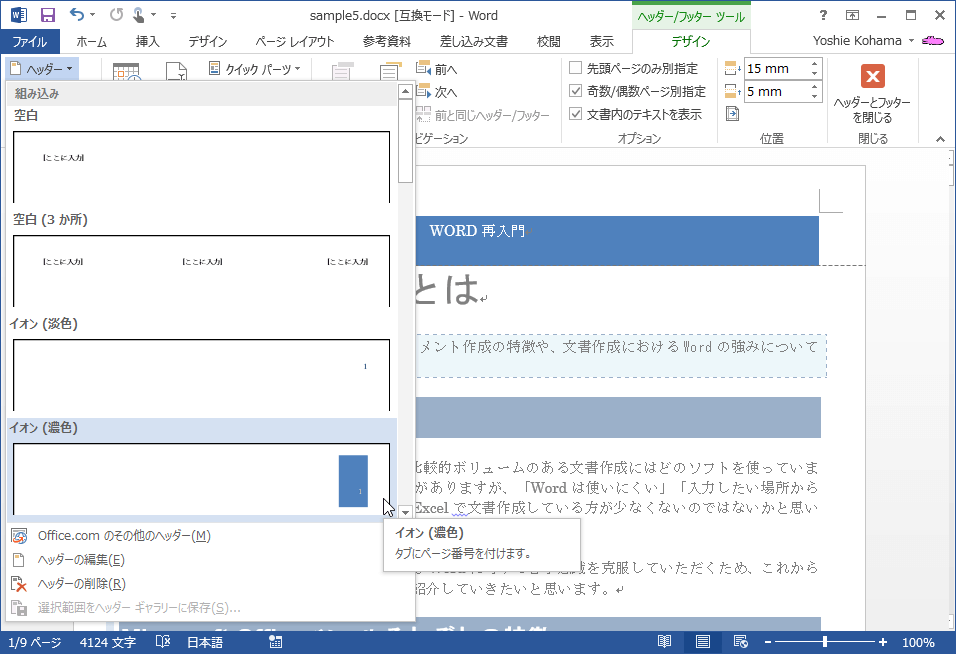
Task: Click Next (次へ) navigation button
Action: tap(437, 92)
